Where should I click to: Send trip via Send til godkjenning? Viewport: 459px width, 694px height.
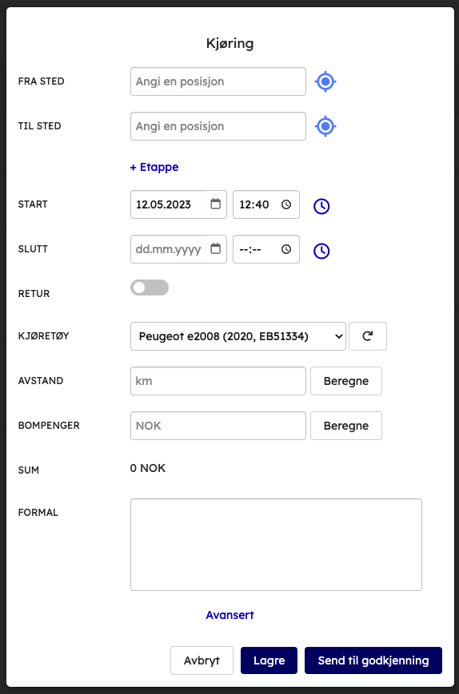point(373,660)
